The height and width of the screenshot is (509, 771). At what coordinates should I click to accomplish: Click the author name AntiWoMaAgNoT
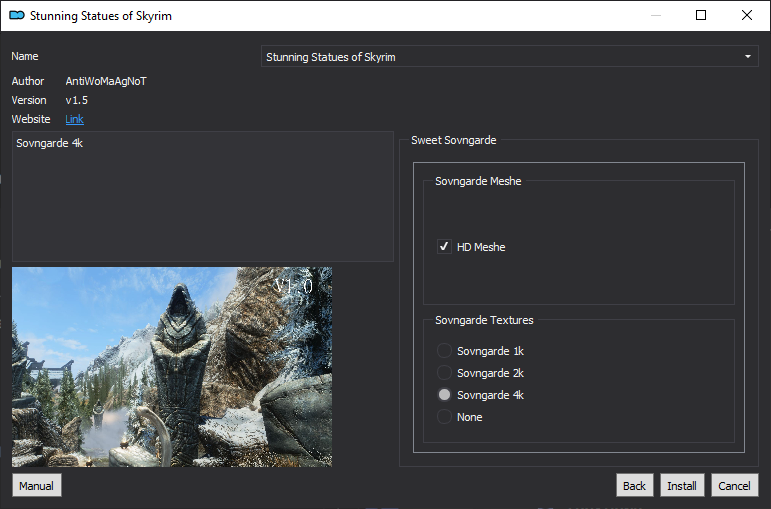pos(106,81)
